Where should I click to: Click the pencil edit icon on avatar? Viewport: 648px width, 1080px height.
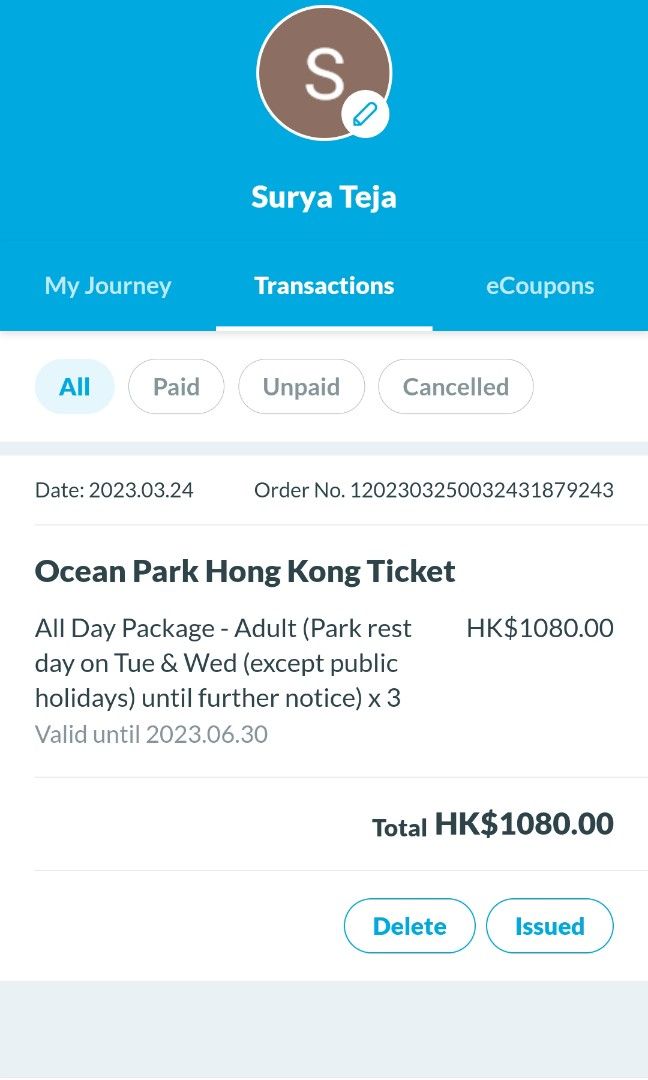click(365, 113)
